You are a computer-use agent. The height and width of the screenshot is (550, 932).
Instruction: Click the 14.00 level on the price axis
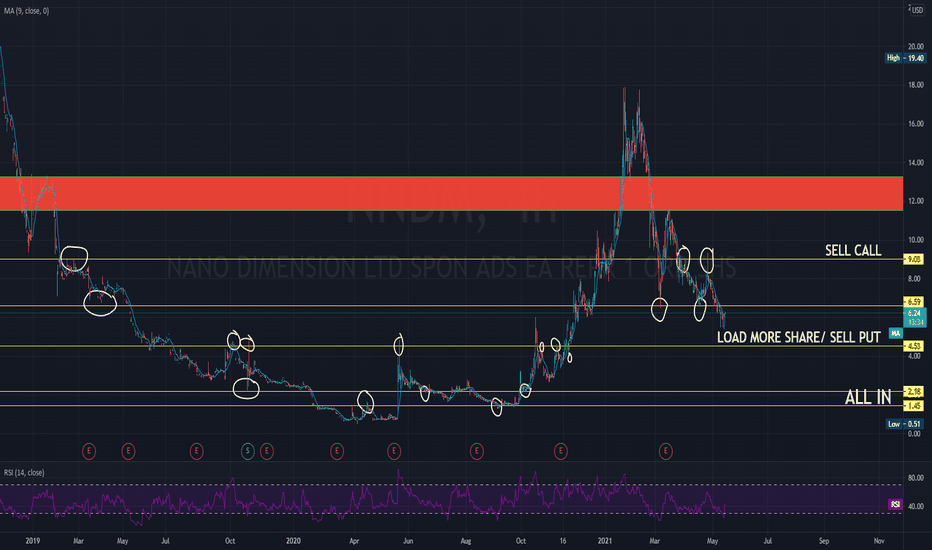point(915,162)
